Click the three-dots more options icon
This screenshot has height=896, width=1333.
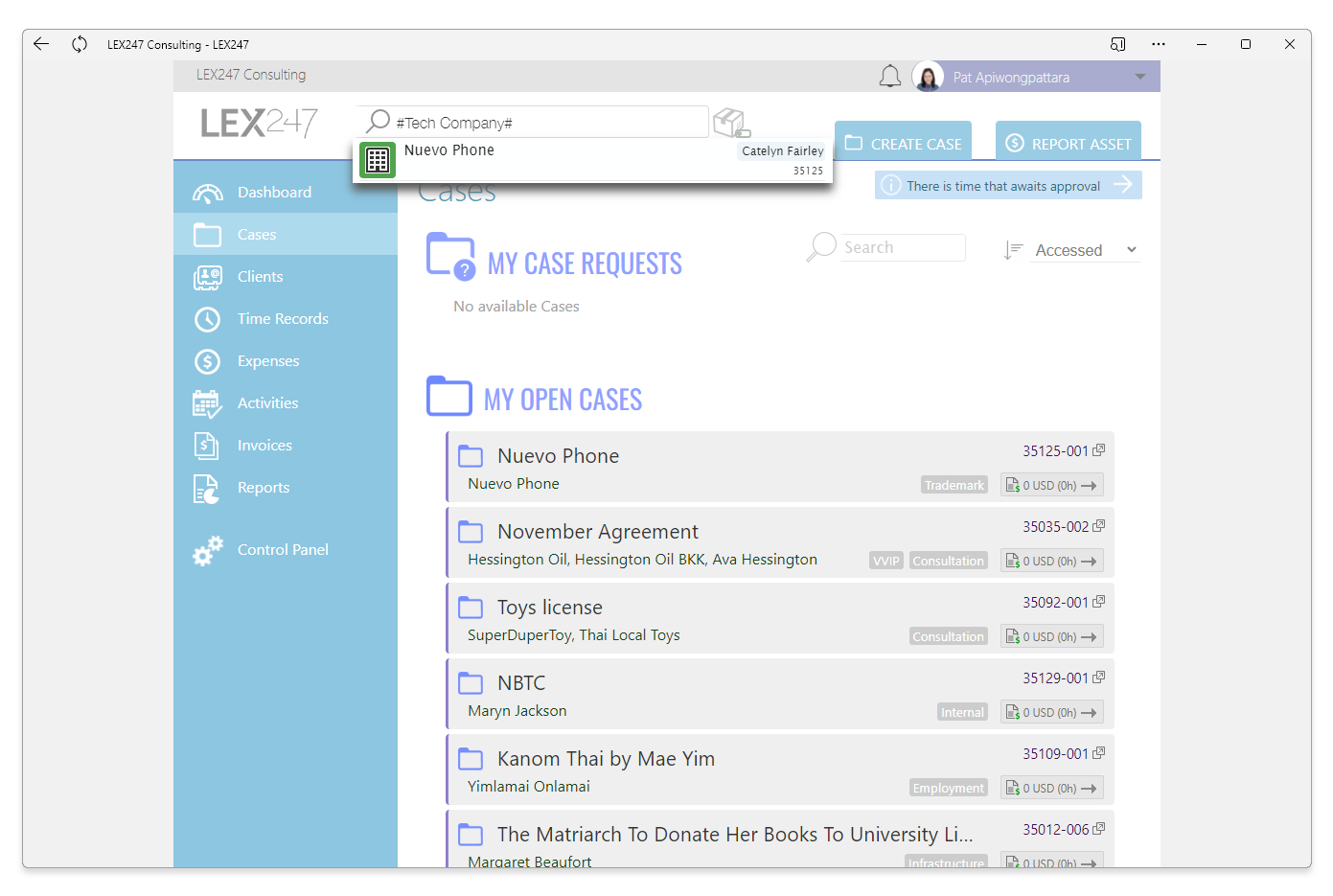1159,44
